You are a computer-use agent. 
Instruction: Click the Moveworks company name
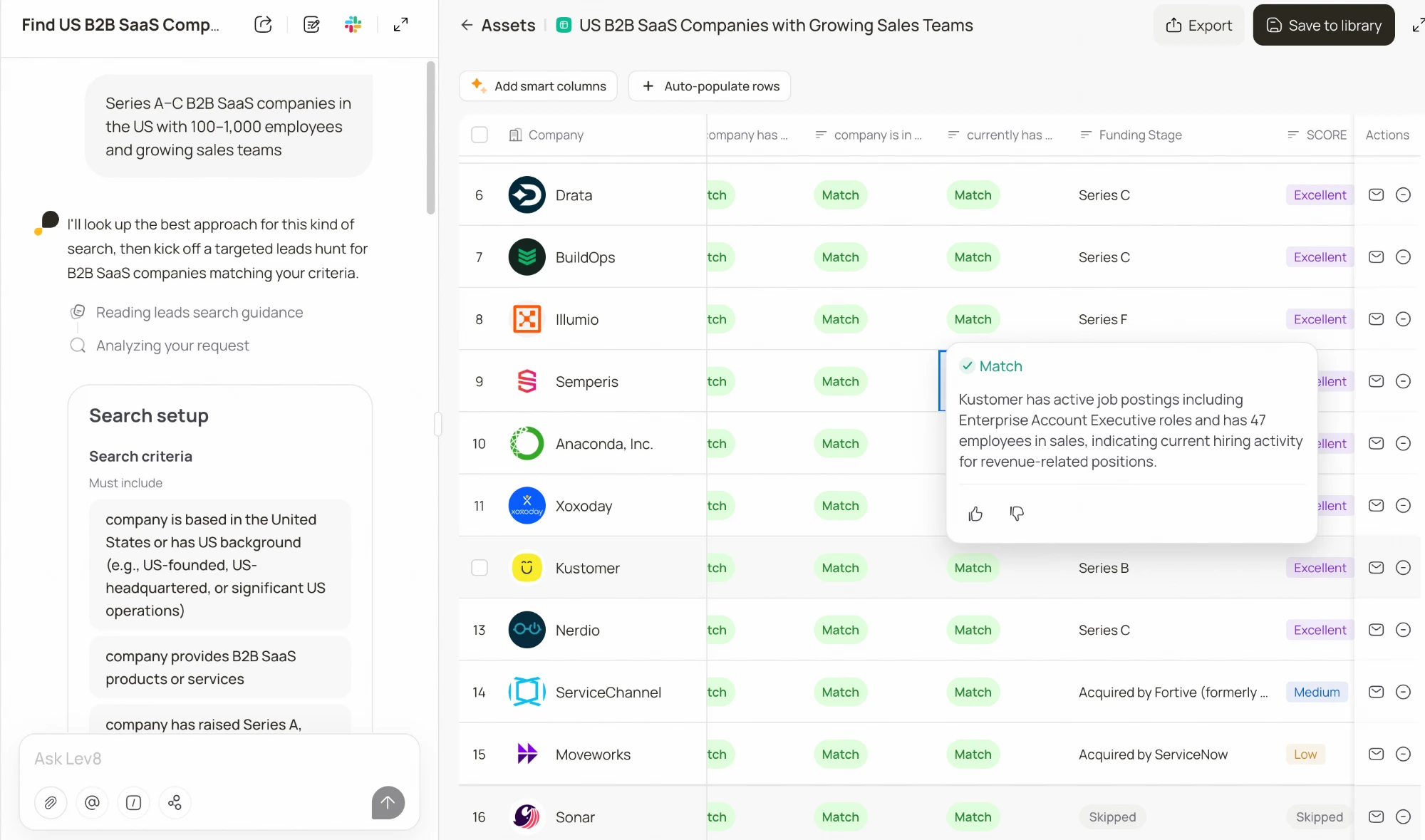[593, 754]
